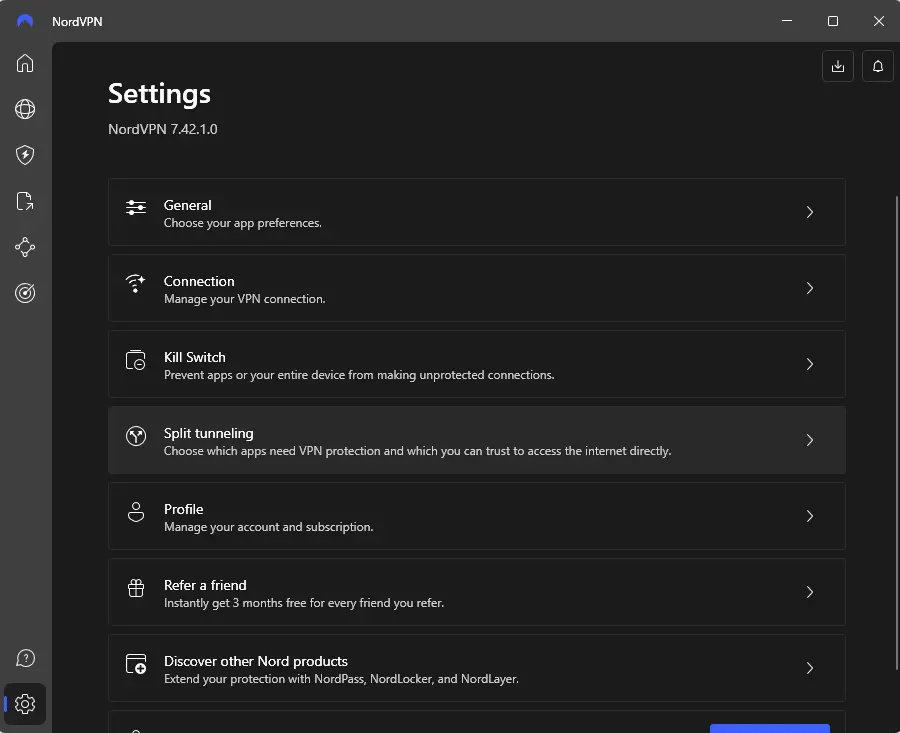Viewport: 900px width, 733px height.
Task: Open the notifications bell icon
Action: point(878,66)
